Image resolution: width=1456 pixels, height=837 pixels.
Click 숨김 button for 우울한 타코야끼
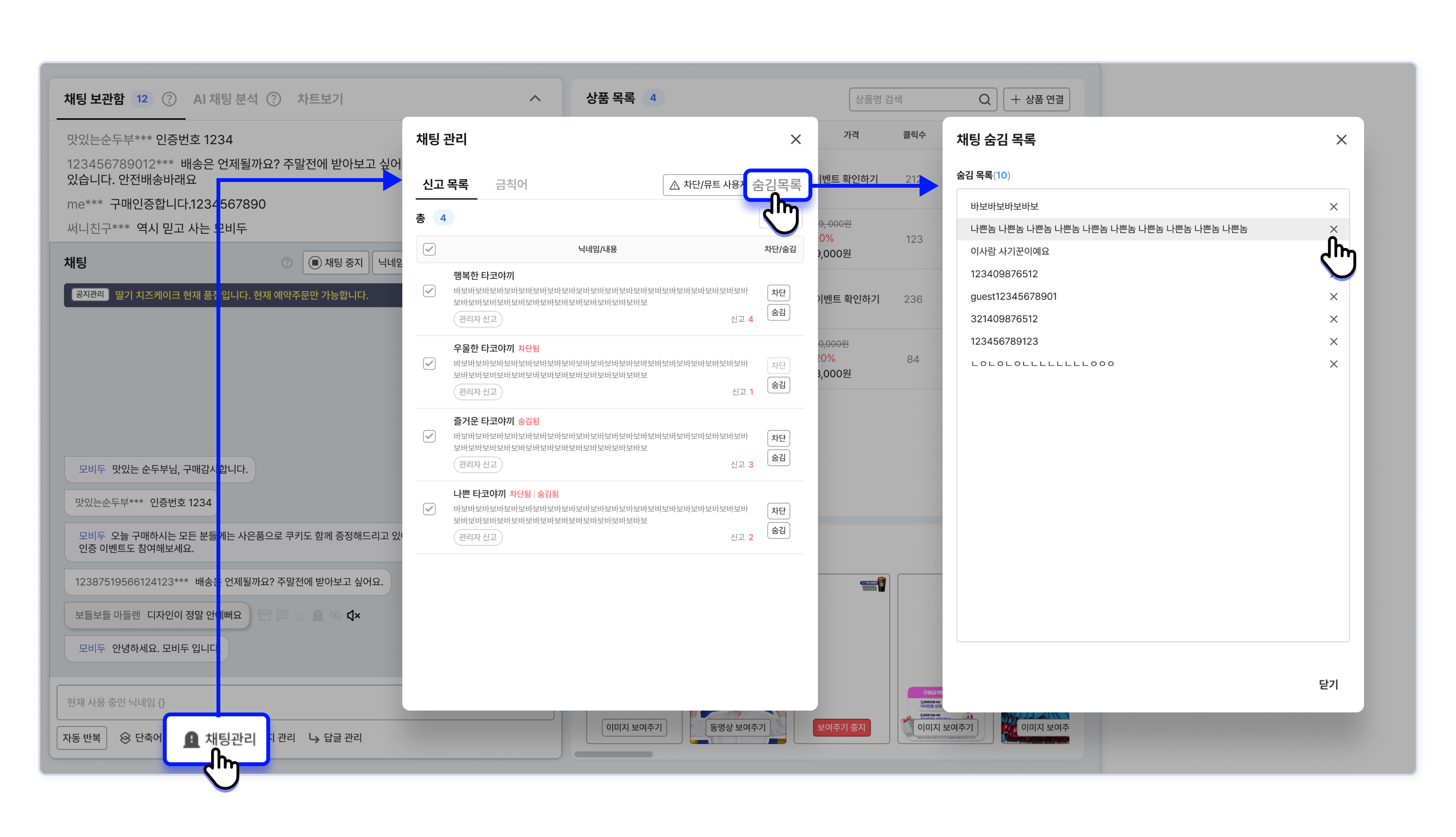[778, 385]
